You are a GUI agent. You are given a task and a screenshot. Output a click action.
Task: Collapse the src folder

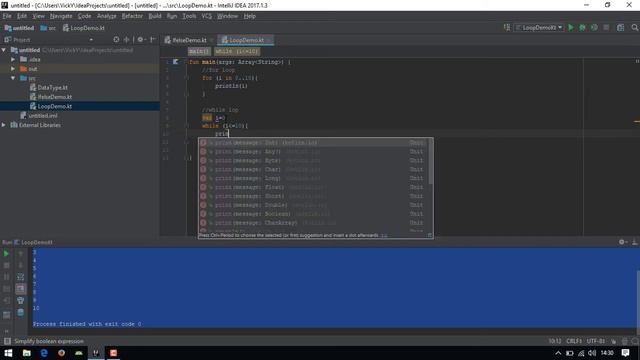[13, 78]
